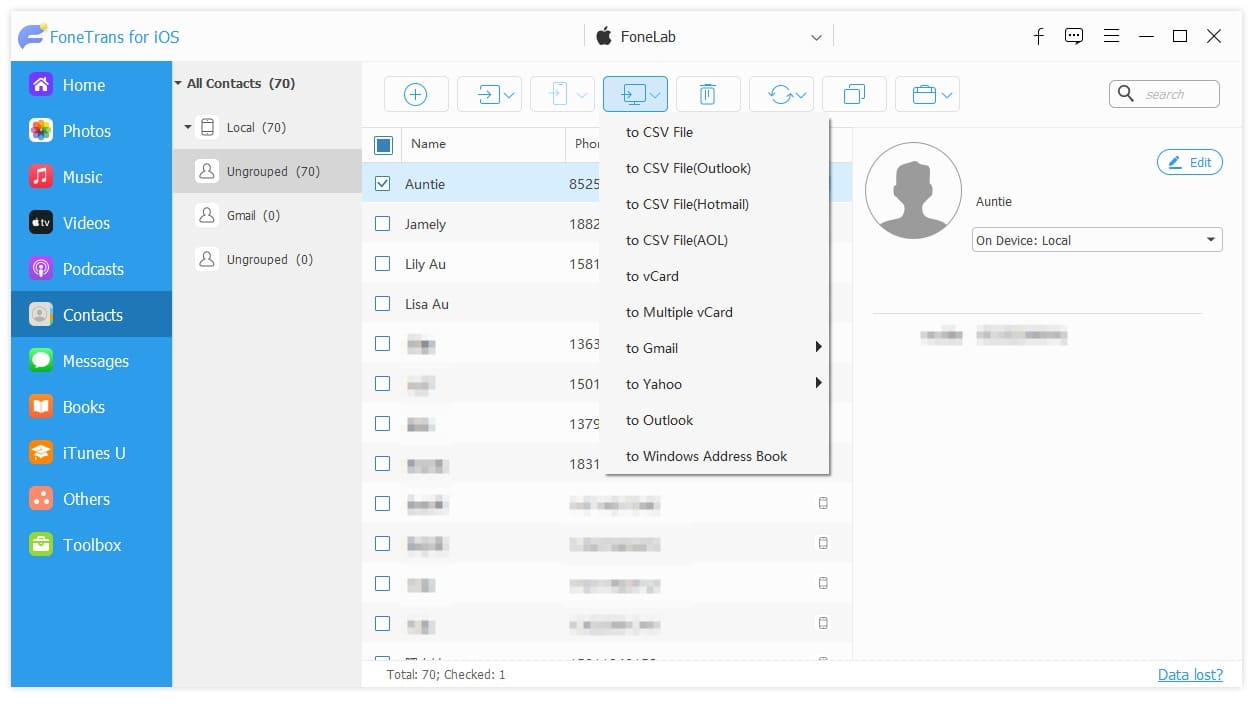Click the feedback chat bubble icon
This screenshot has width=1258, height=704.
click(1074, 36)
